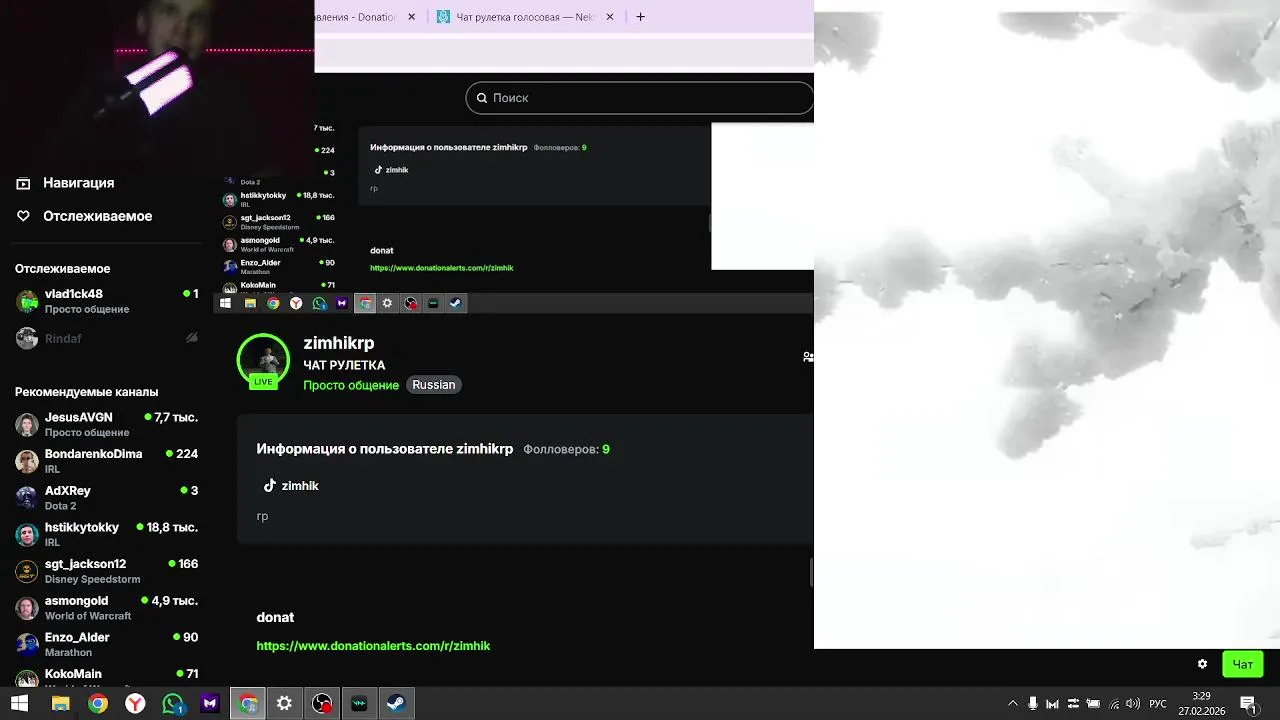Image resolution: width=1280 pixels, height=720 pixels.
Task: Open the donationalerts.com/r/zimhik link
Action: point(373,646)
